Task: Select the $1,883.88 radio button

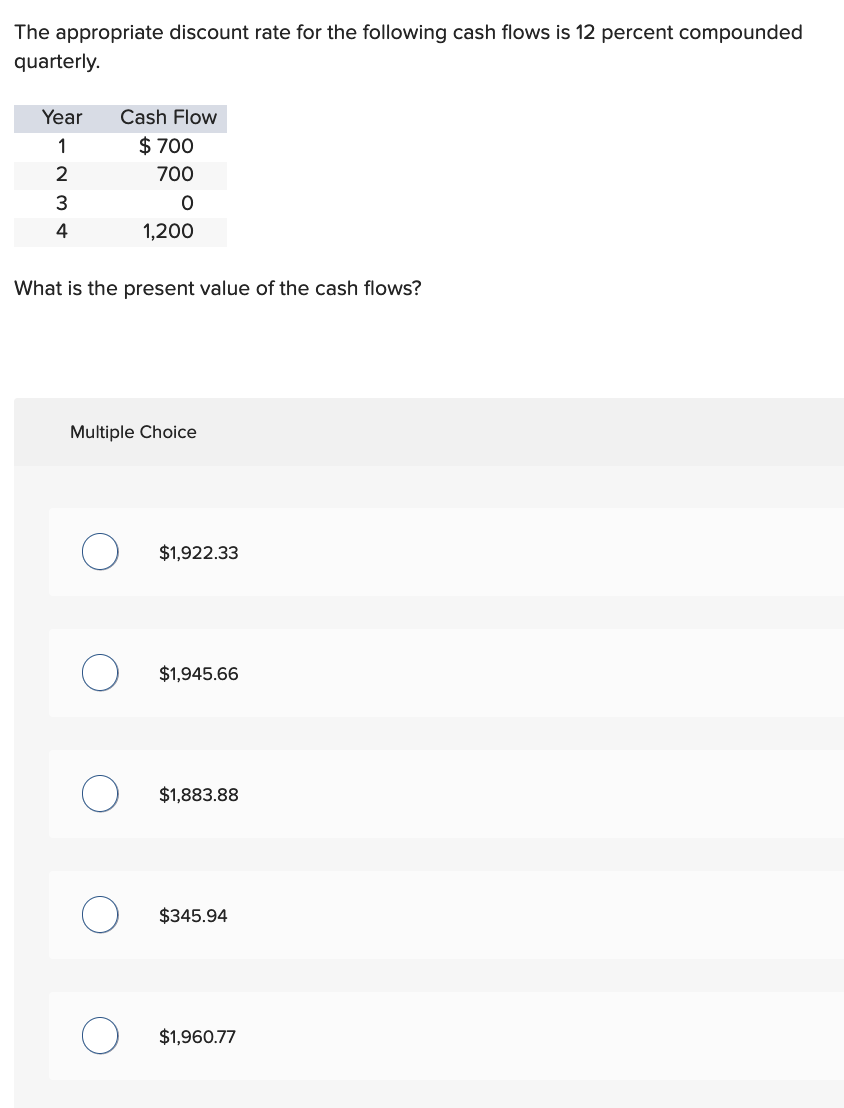Action: 99,793
